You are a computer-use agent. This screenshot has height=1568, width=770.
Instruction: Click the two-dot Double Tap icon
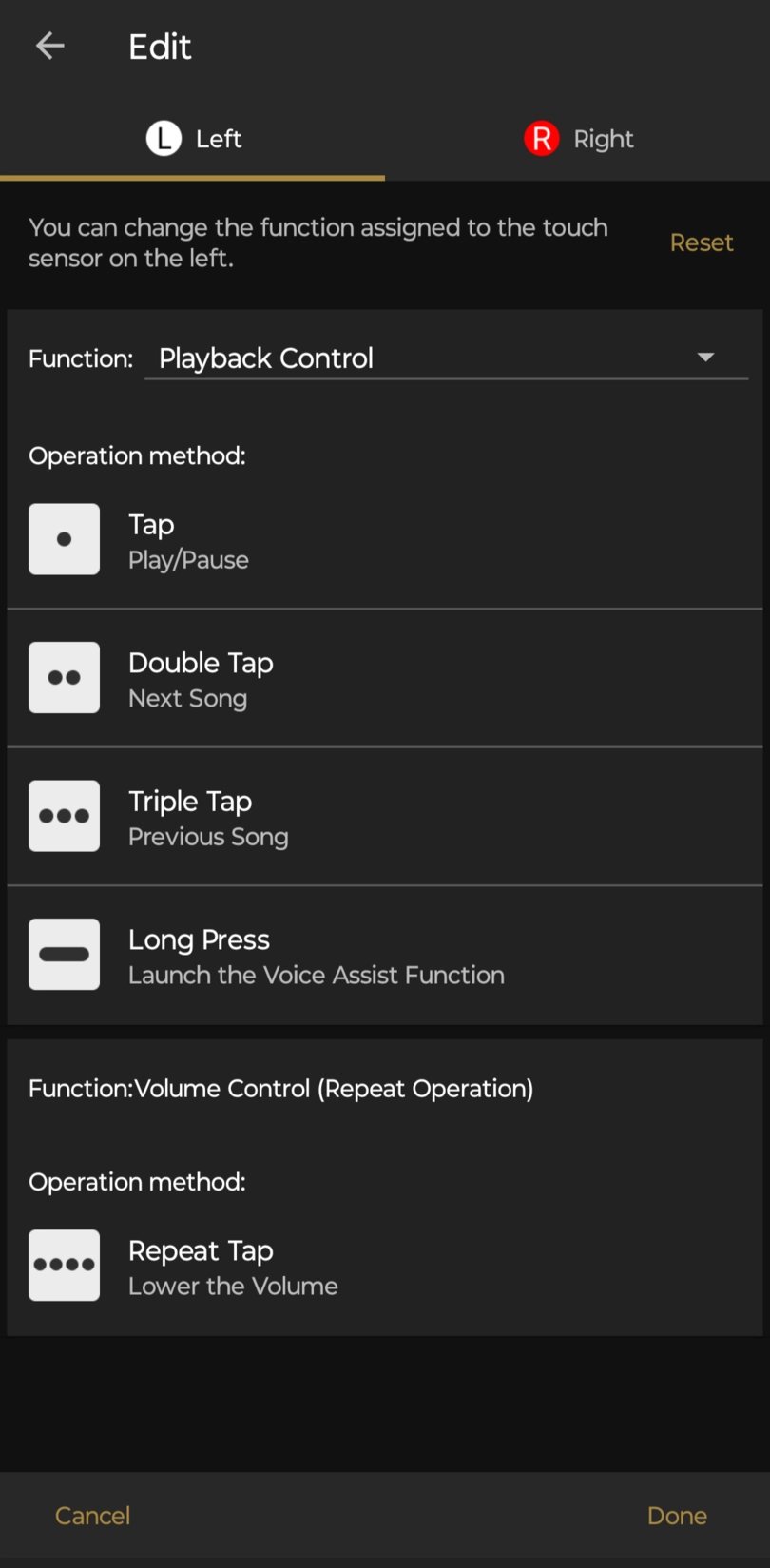point(64,678)
